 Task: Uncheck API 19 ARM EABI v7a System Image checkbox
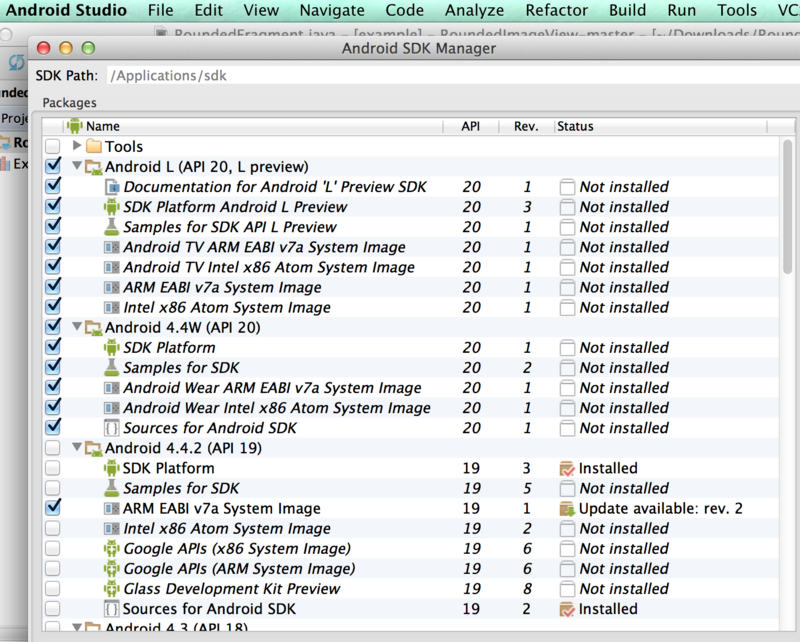(x=53, y=507)
